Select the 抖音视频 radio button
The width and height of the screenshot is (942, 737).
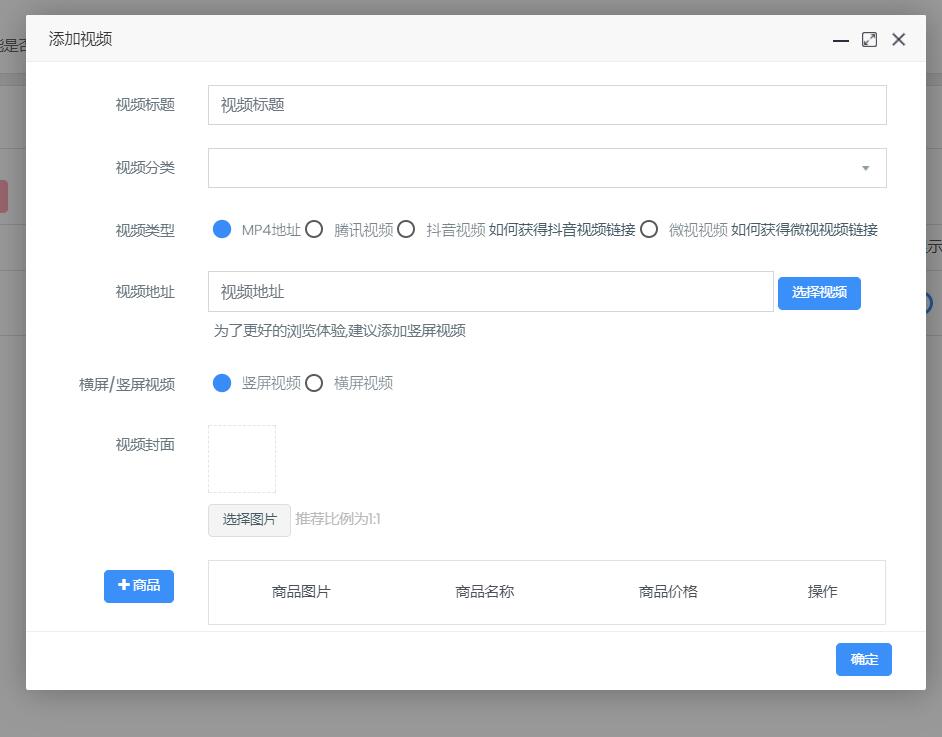pyautogui.click(x=406, y=229)
